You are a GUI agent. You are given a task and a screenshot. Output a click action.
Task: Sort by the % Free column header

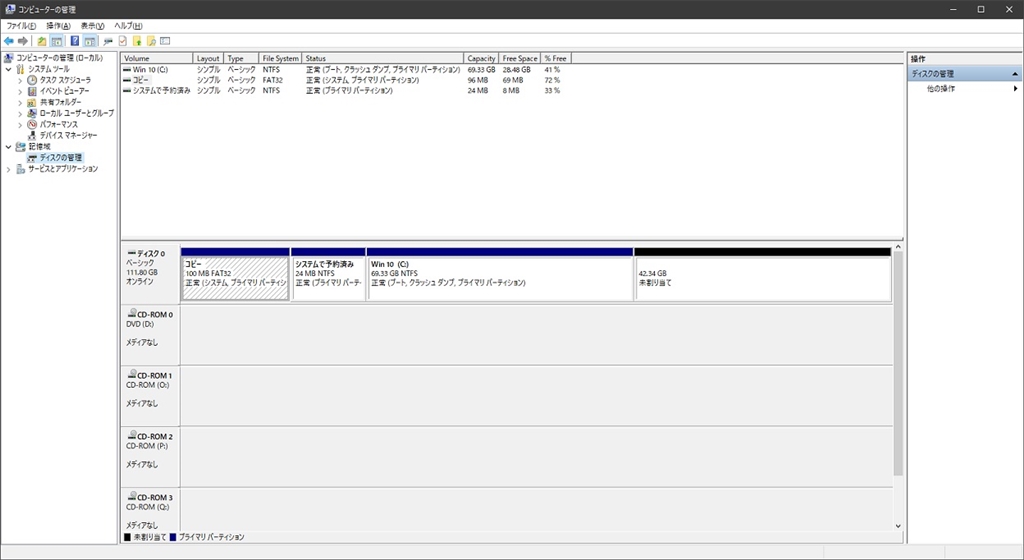556,58
